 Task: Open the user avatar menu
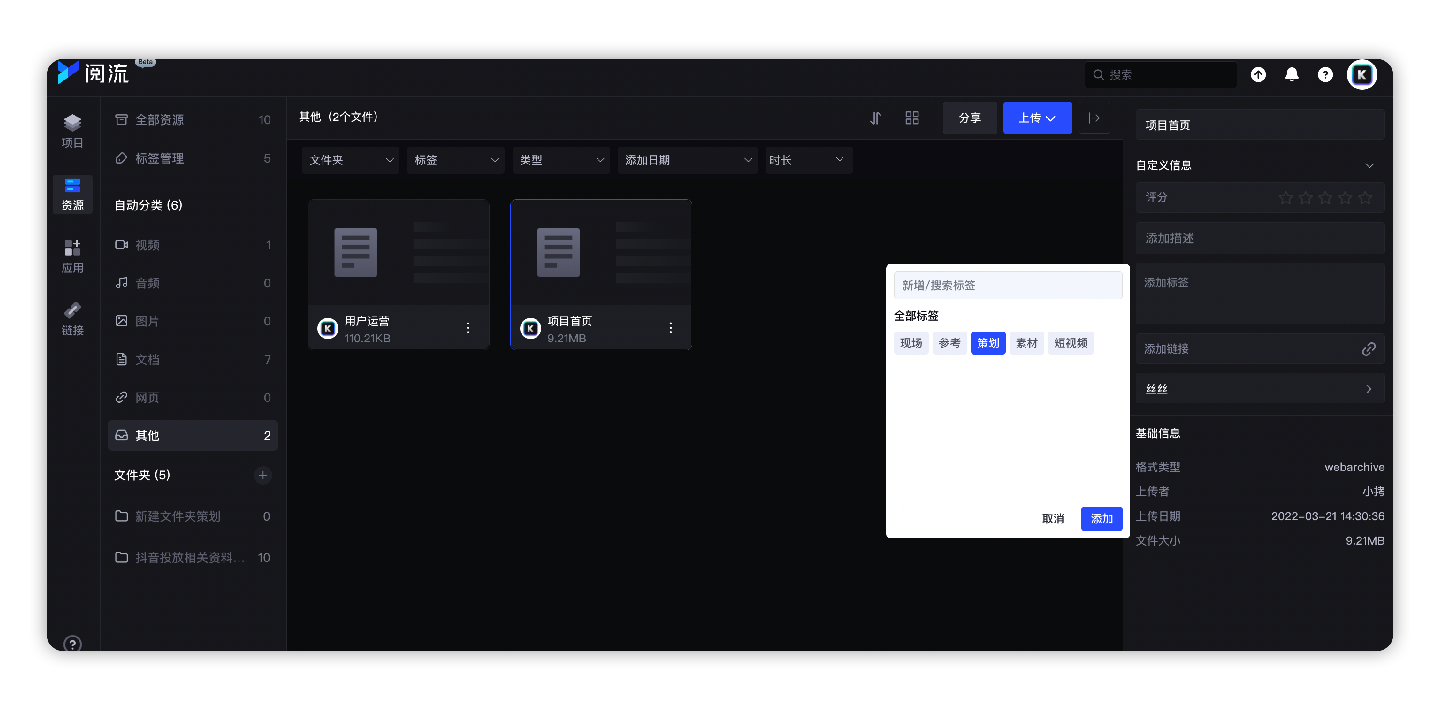[1362, 74]
